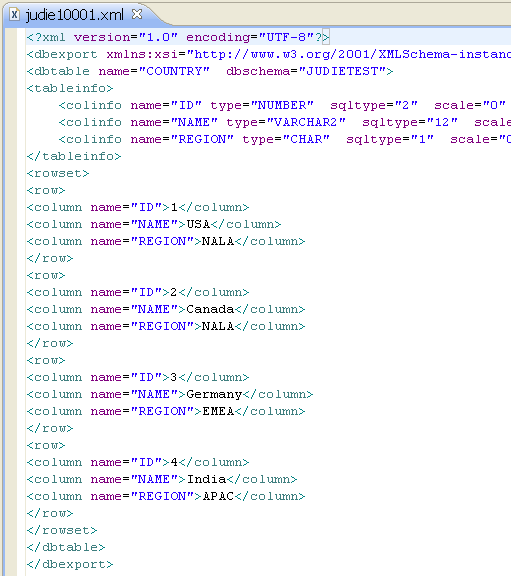Click the colinfo line with type CHAR
This screenshot has width=511, height=576.
tap(285, 139)
